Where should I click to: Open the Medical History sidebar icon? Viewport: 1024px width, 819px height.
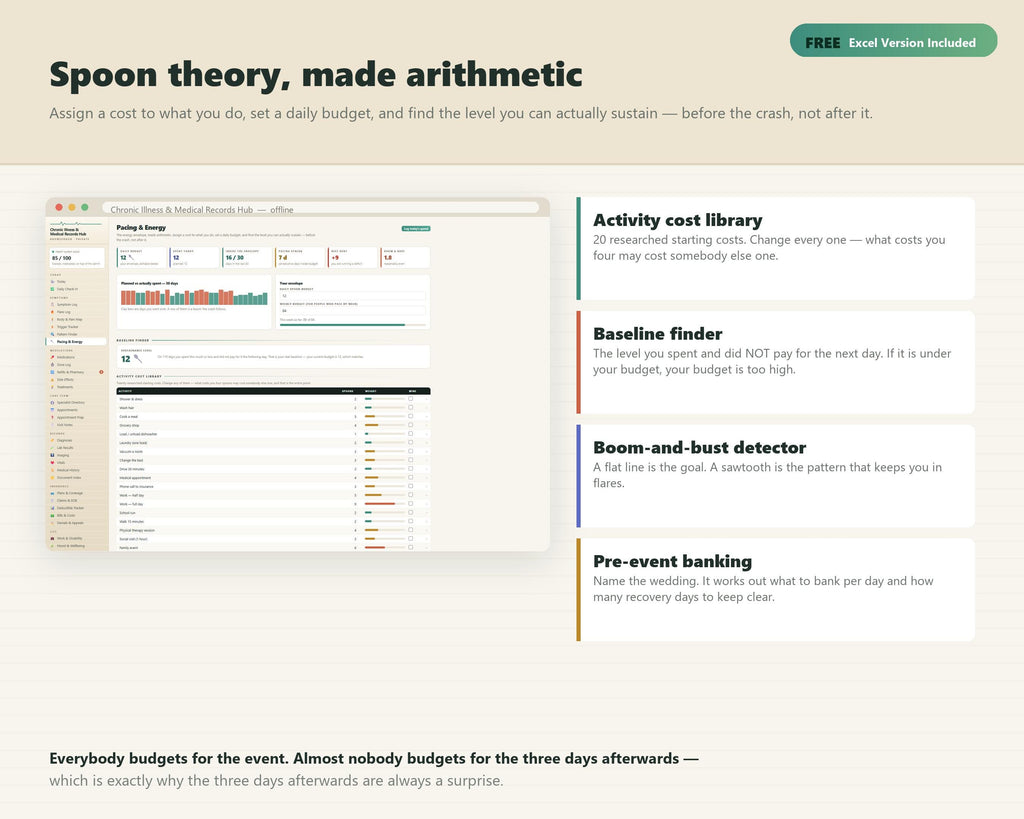pyautogui.click(x=52, y=470)
